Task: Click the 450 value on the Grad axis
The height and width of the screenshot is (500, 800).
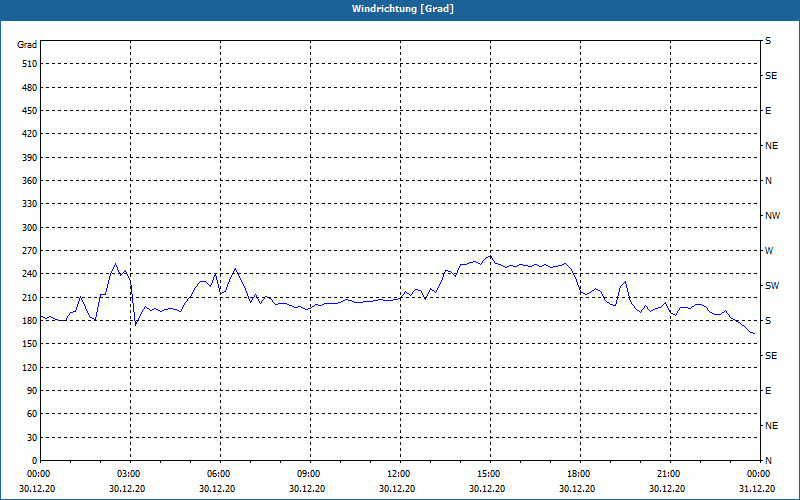Action: pyautogui.click(x=30, y=111)
